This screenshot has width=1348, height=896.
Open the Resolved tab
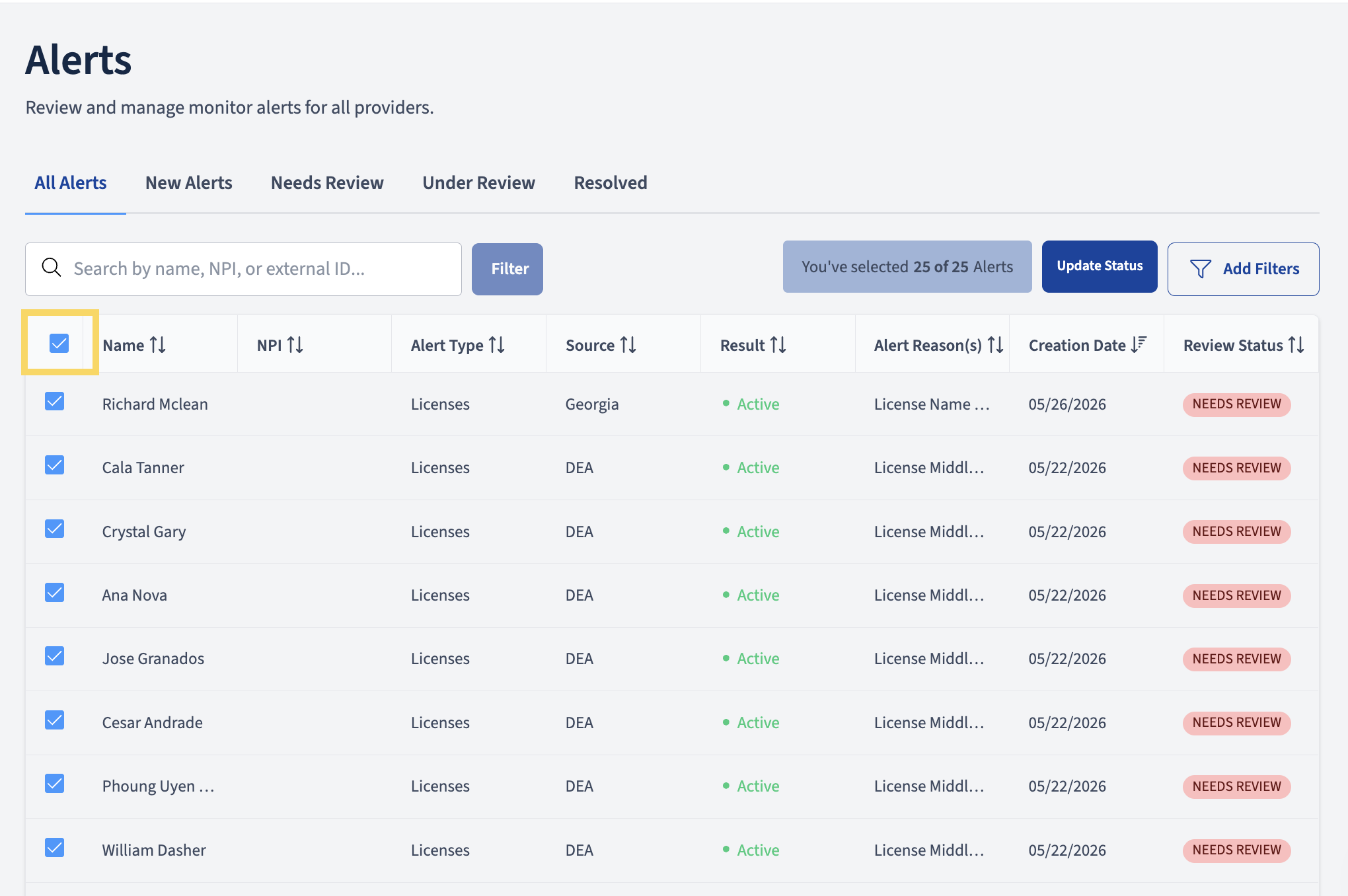tap(611, 183)
